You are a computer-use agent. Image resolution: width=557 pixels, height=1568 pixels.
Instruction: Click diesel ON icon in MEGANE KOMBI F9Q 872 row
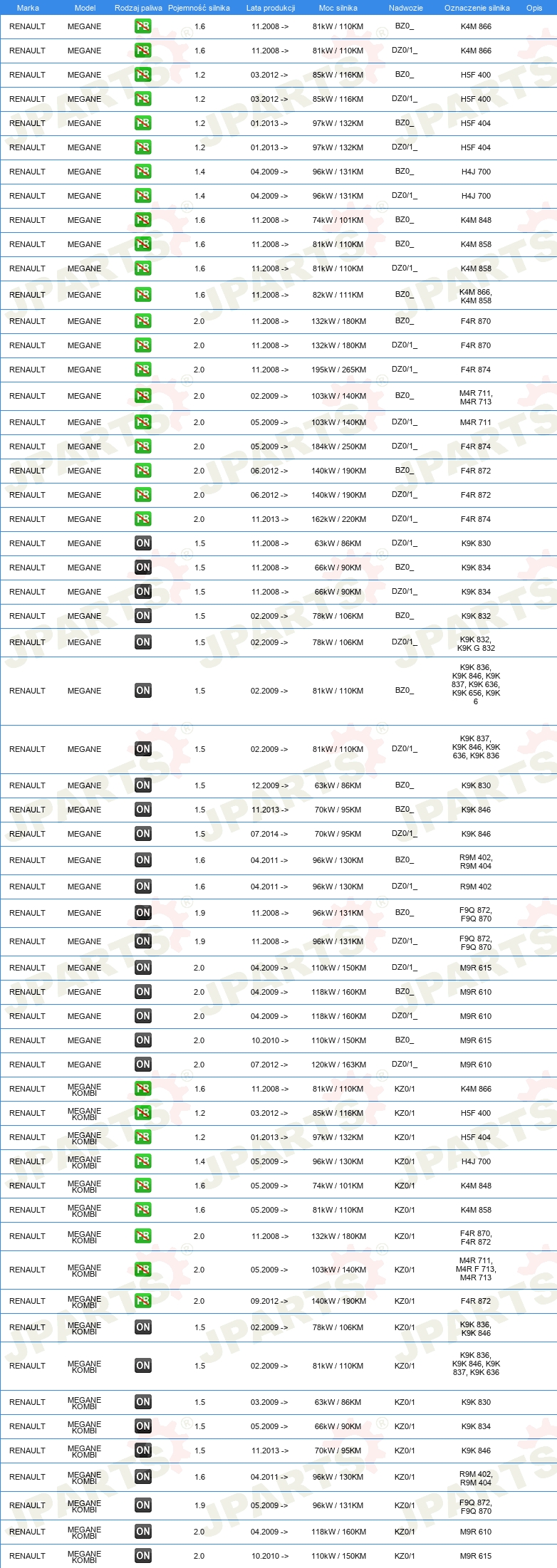point(142,1505)
